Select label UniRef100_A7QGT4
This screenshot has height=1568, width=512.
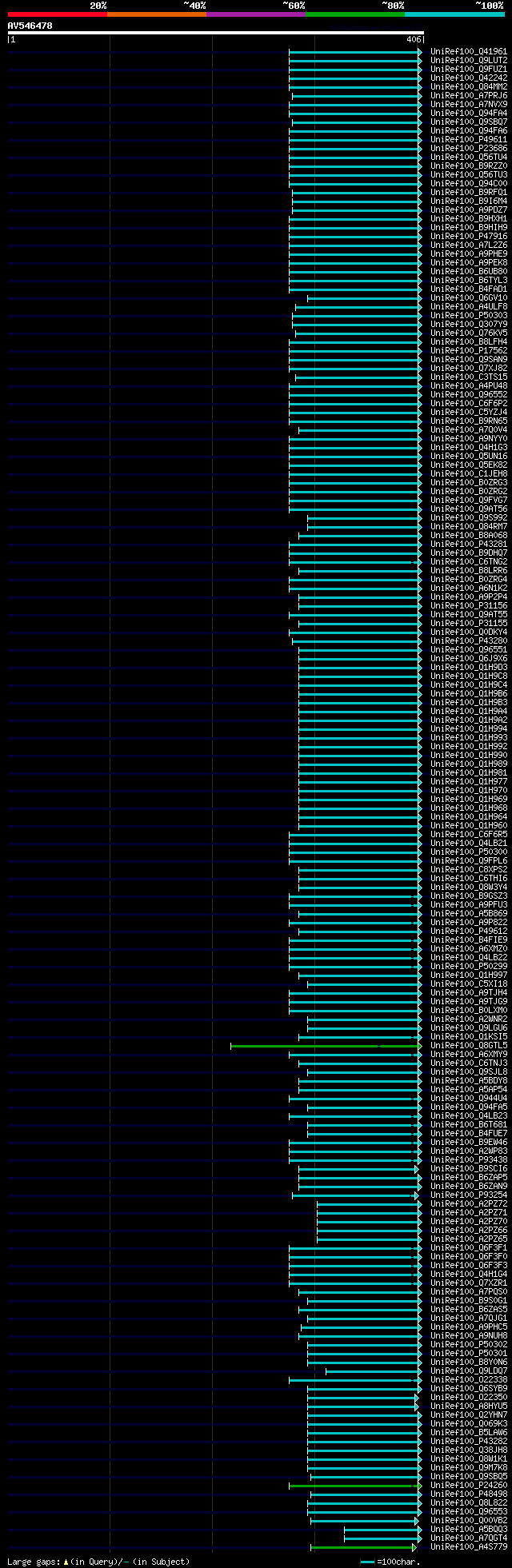point(469,1538)
